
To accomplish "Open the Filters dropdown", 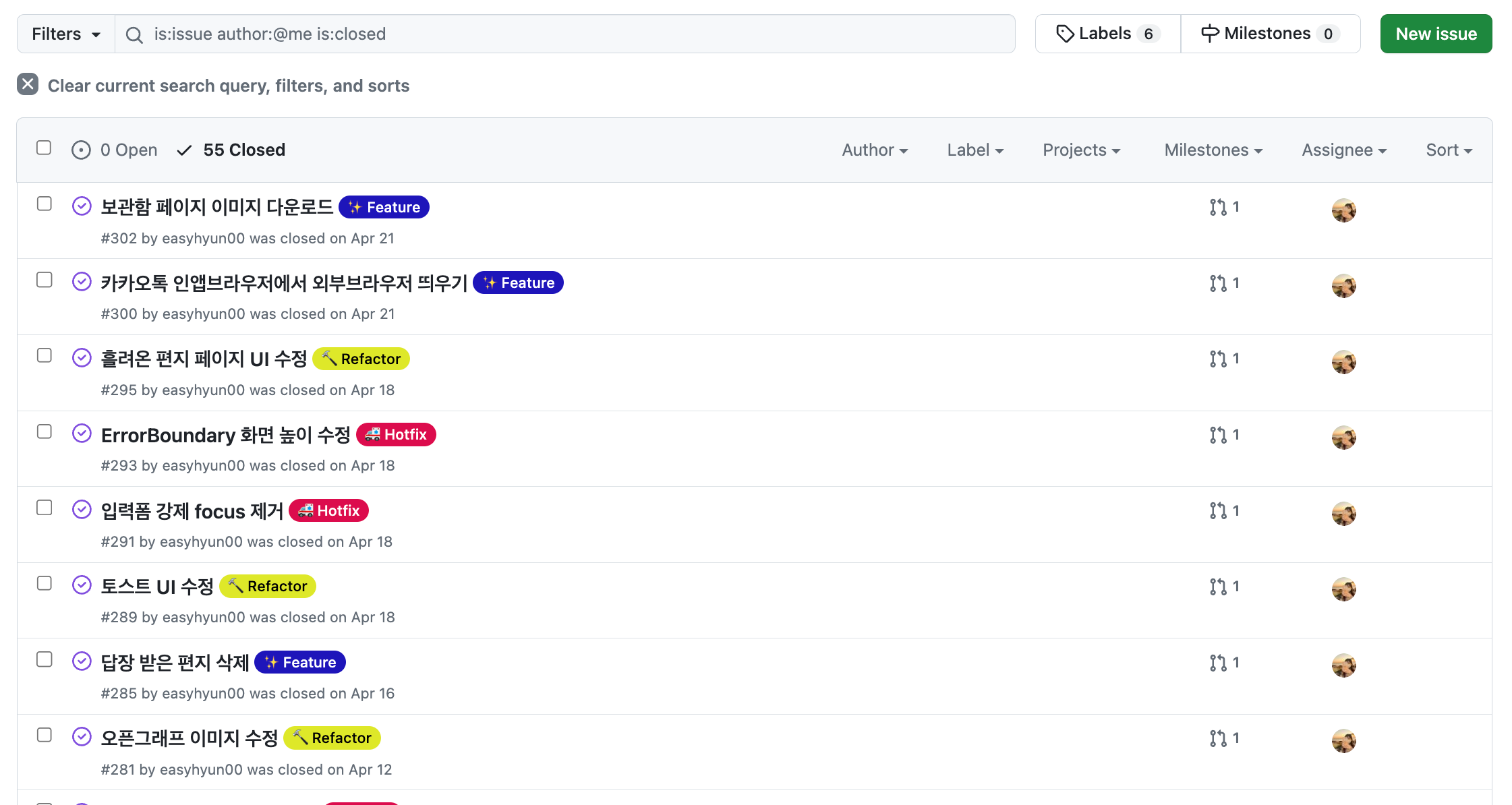I will point(65,34).
